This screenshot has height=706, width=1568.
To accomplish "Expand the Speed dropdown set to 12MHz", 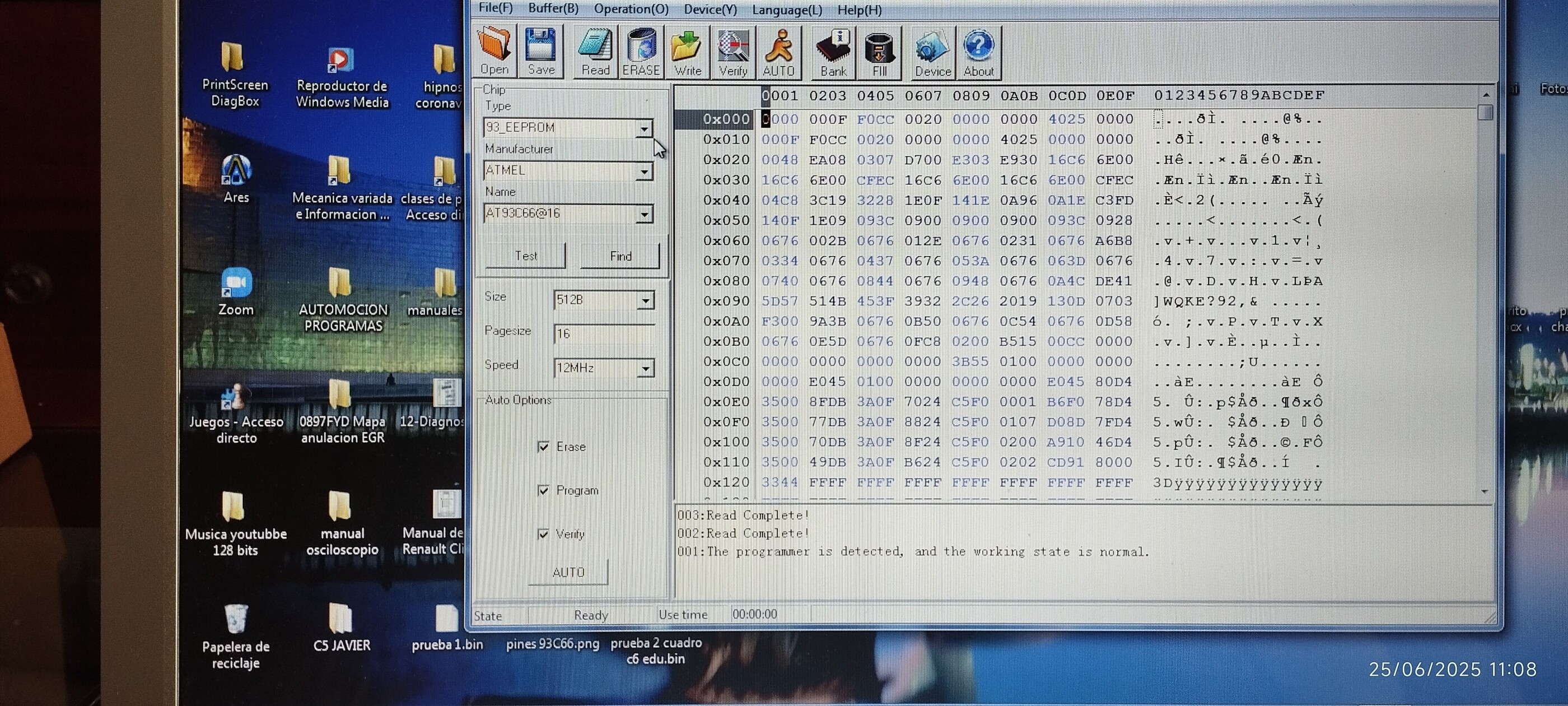I will pos(645,368).
